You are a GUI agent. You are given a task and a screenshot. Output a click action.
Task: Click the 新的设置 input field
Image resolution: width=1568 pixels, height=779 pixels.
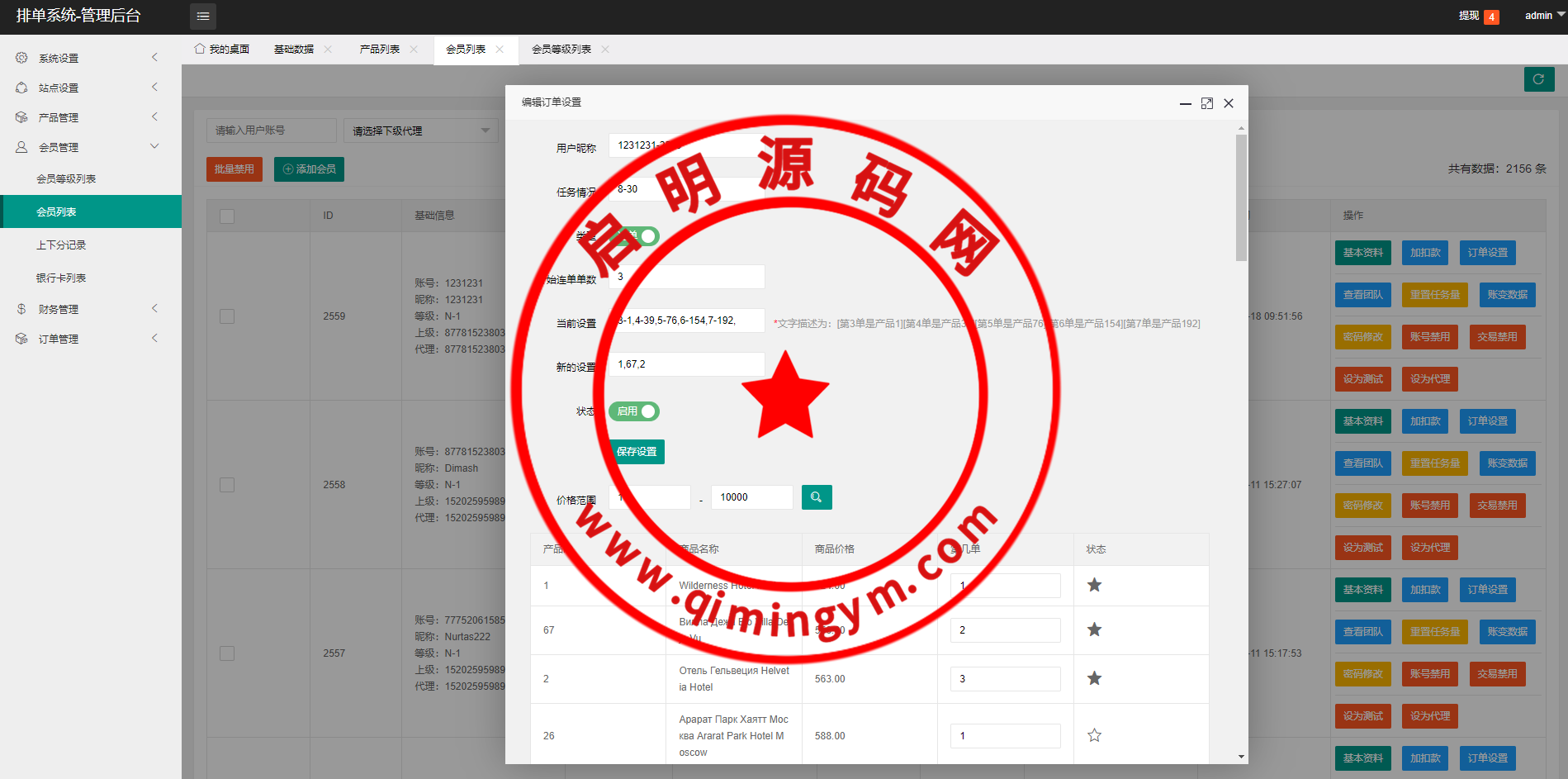(x=687, y=364)
